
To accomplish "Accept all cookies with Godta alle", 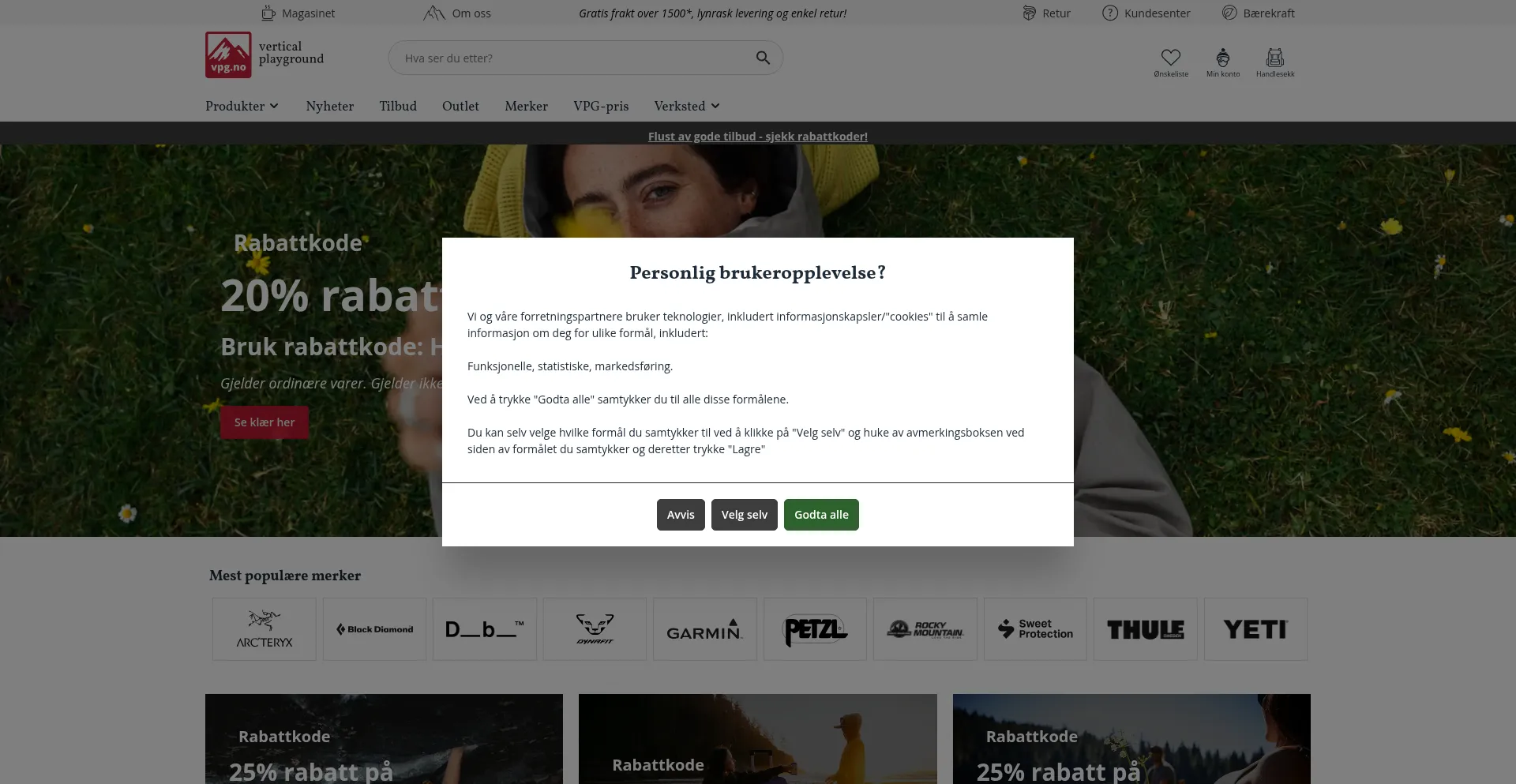I will (x=821, y=515).
